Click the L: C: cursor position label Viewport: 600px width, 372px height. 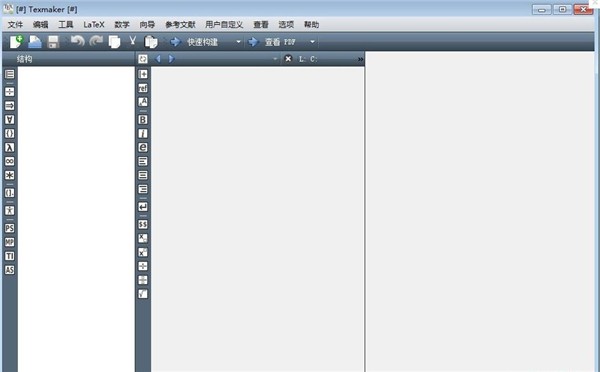[308, 59]
